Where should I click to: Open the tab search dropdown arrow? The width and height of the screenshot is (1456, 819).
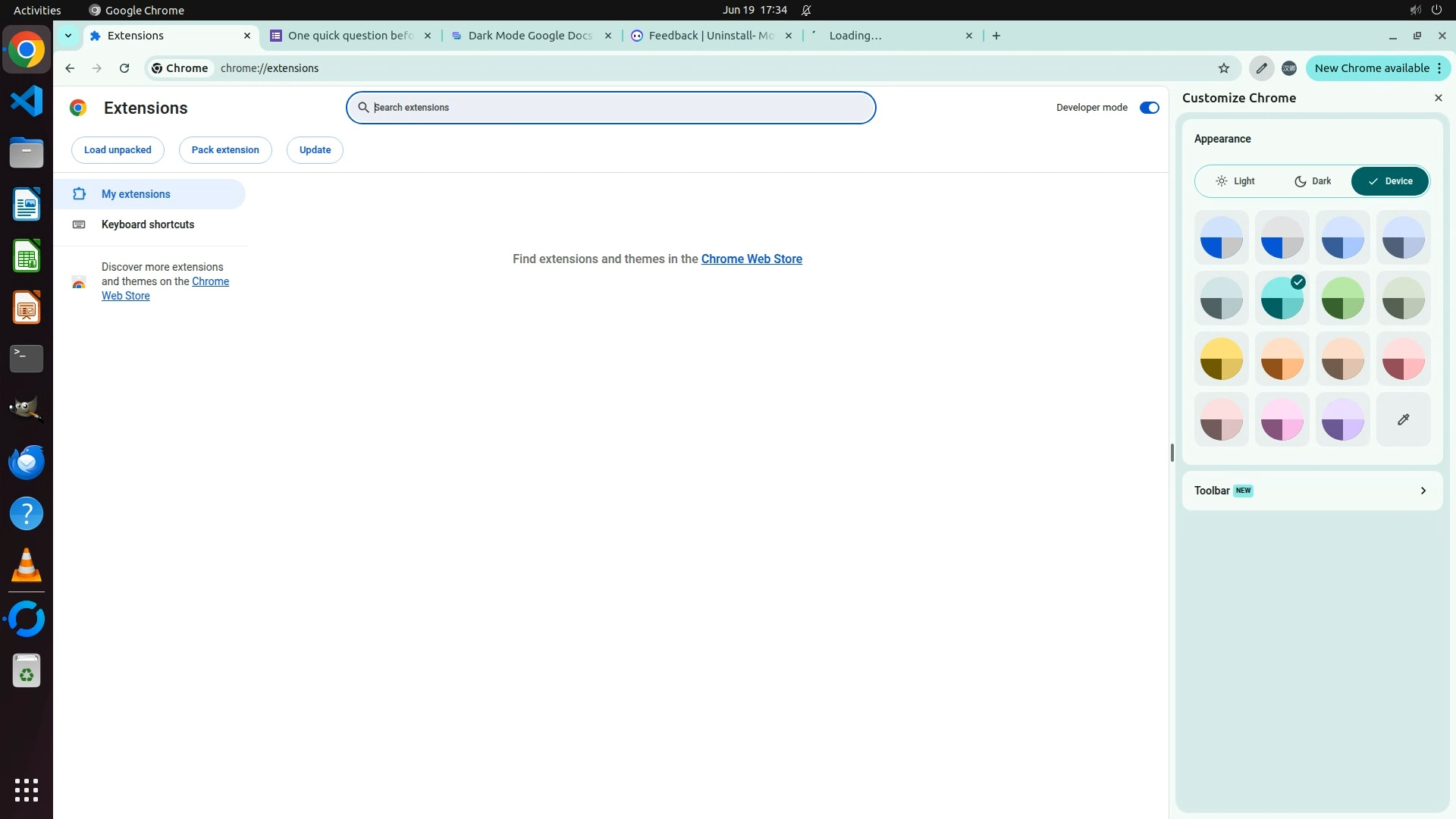coord(68,36)
